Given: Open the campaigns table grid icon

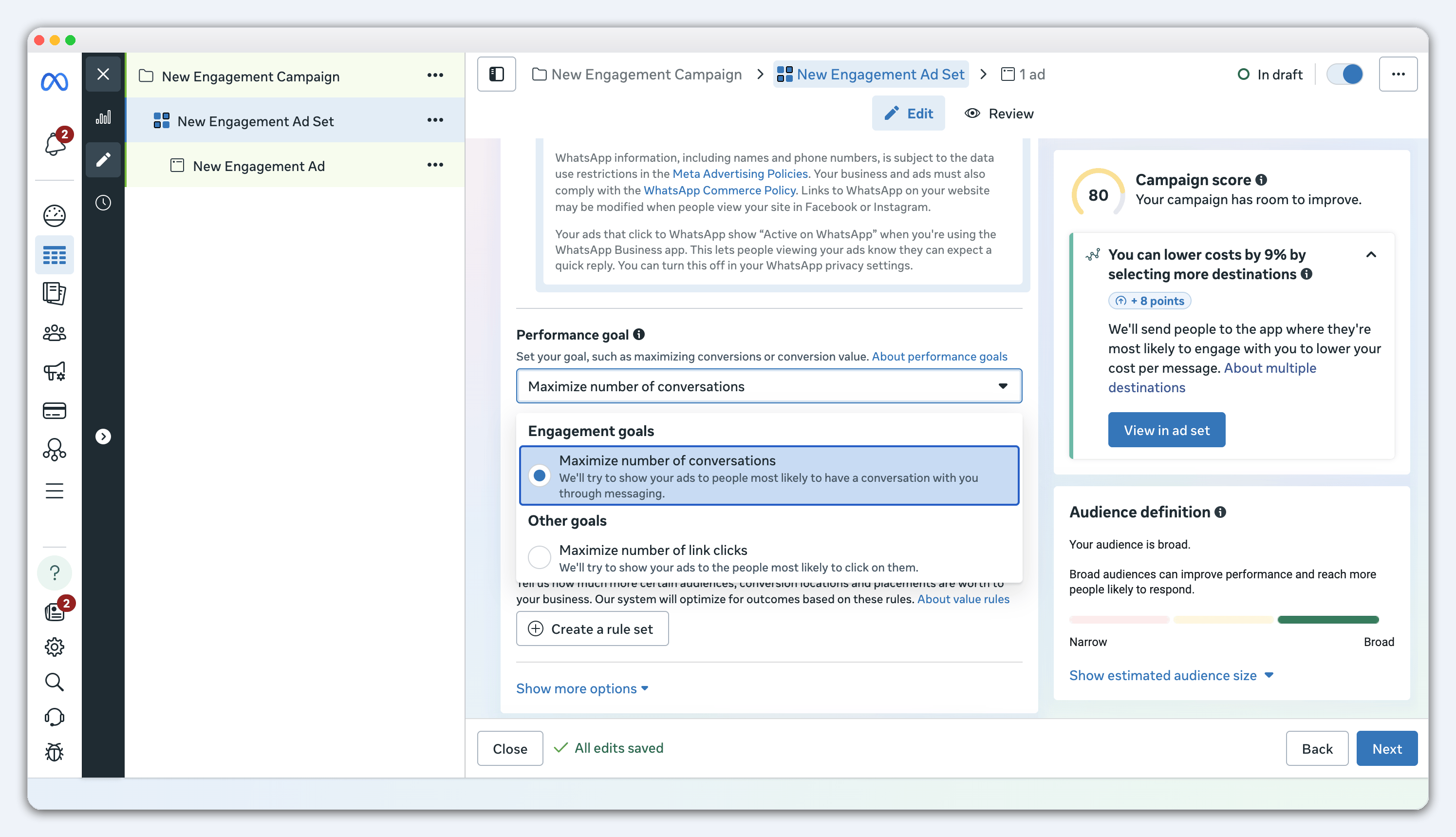Looking at the screenshot, I should coord(55,255).
